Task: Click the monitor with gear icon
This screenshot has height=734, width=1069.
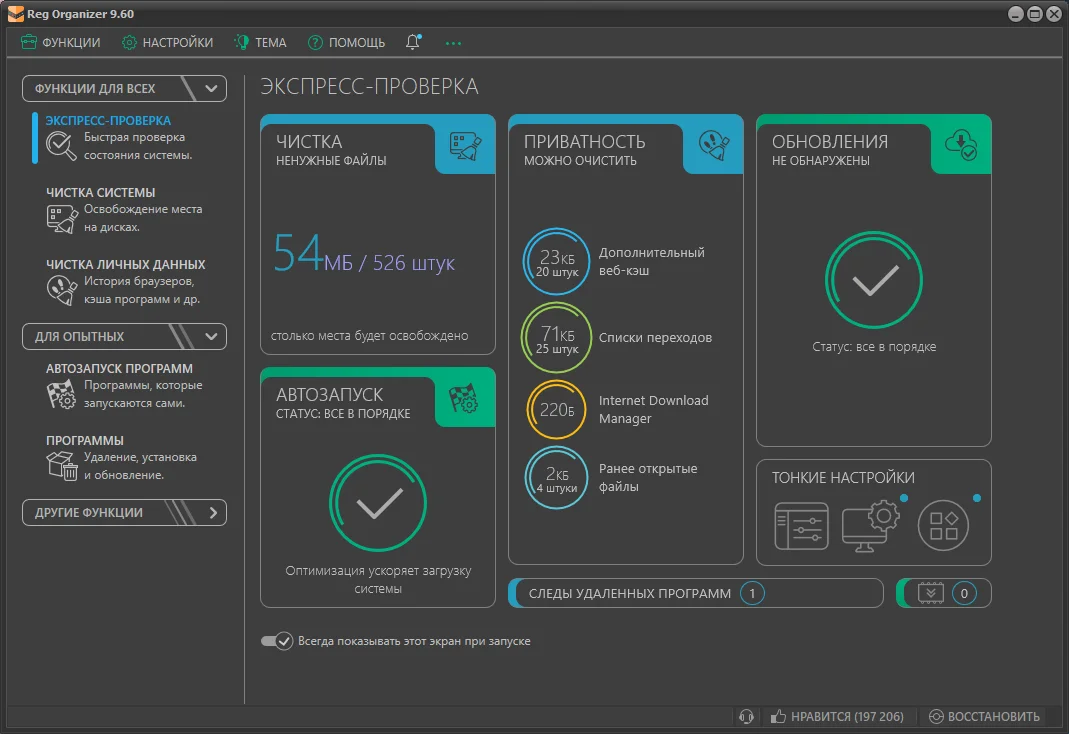Action: (x=871, y=525)
